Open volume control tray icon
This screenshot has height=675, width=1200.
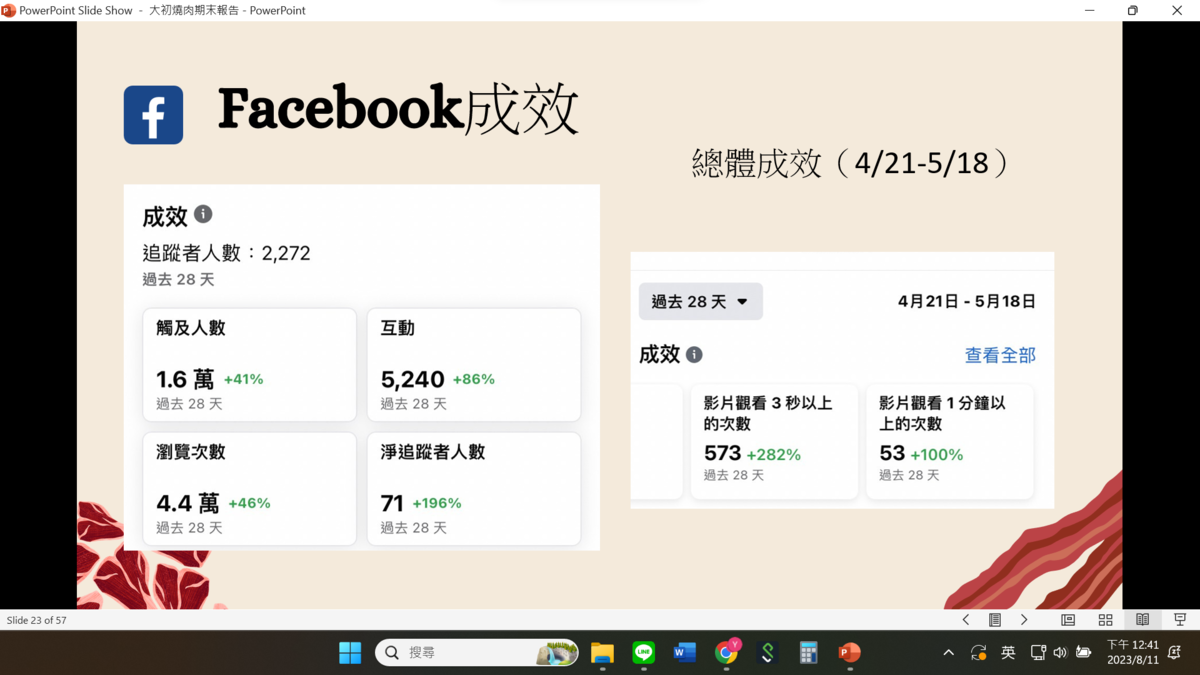point(1060,653)
